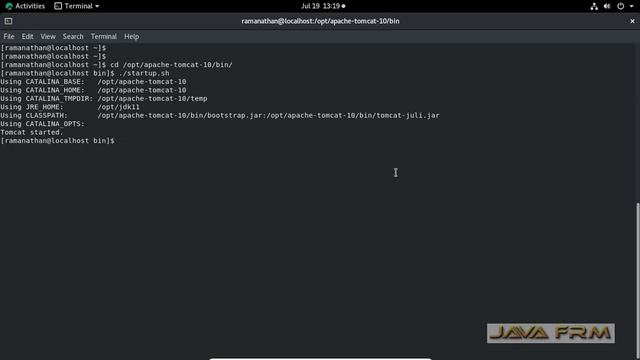Open the clock showing Jul 19 13:19
Screen dimensions: 640x360
click(323, 6)
